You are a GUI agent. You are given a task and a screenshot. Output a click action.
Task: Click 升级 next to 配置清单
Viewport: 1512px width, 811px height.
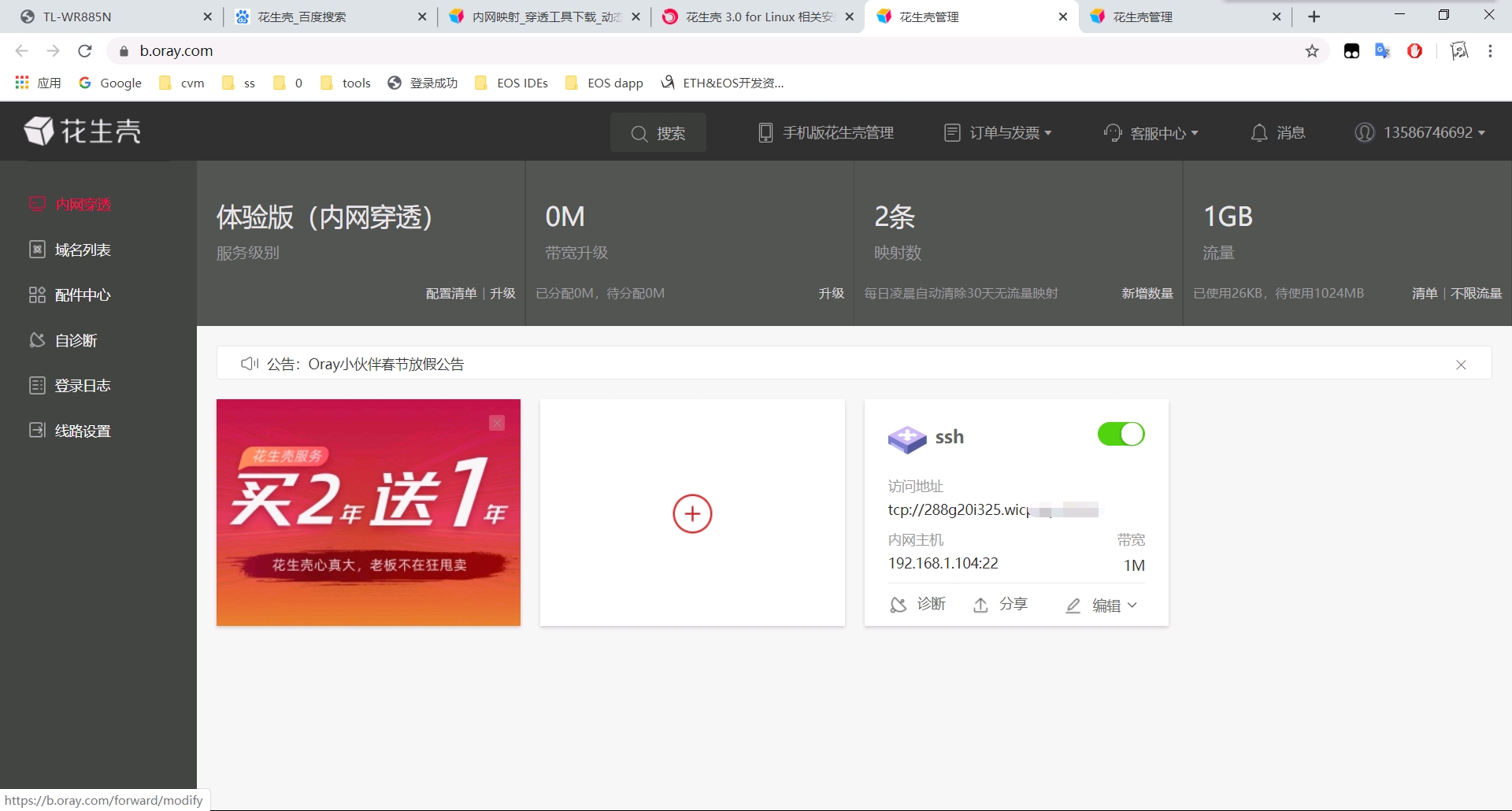[502, 294]
